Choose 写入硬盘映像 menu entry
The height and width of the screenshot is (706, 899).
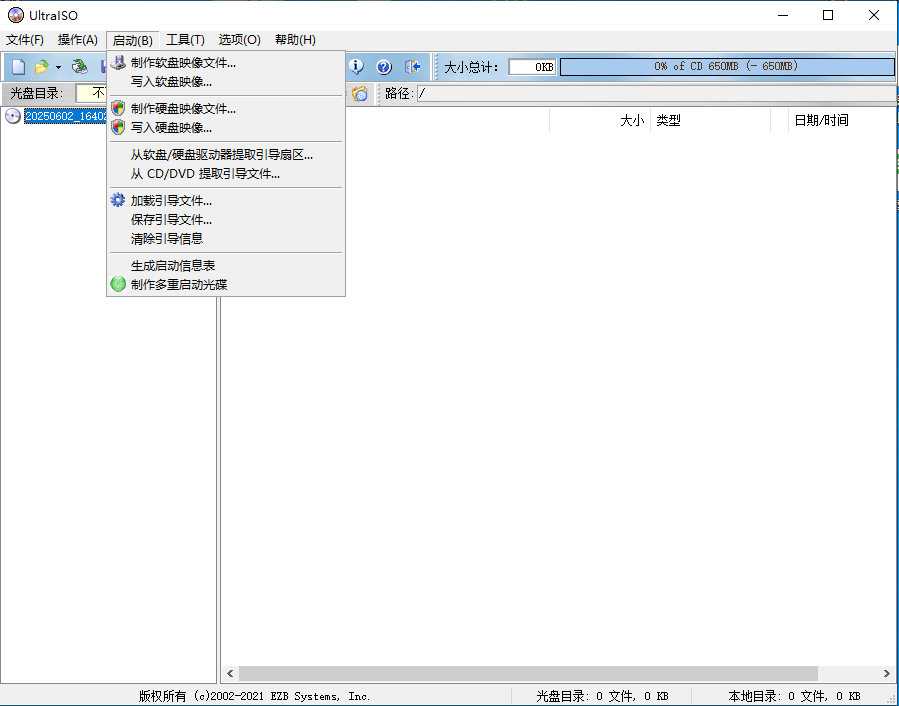click(x=226, y=127)
